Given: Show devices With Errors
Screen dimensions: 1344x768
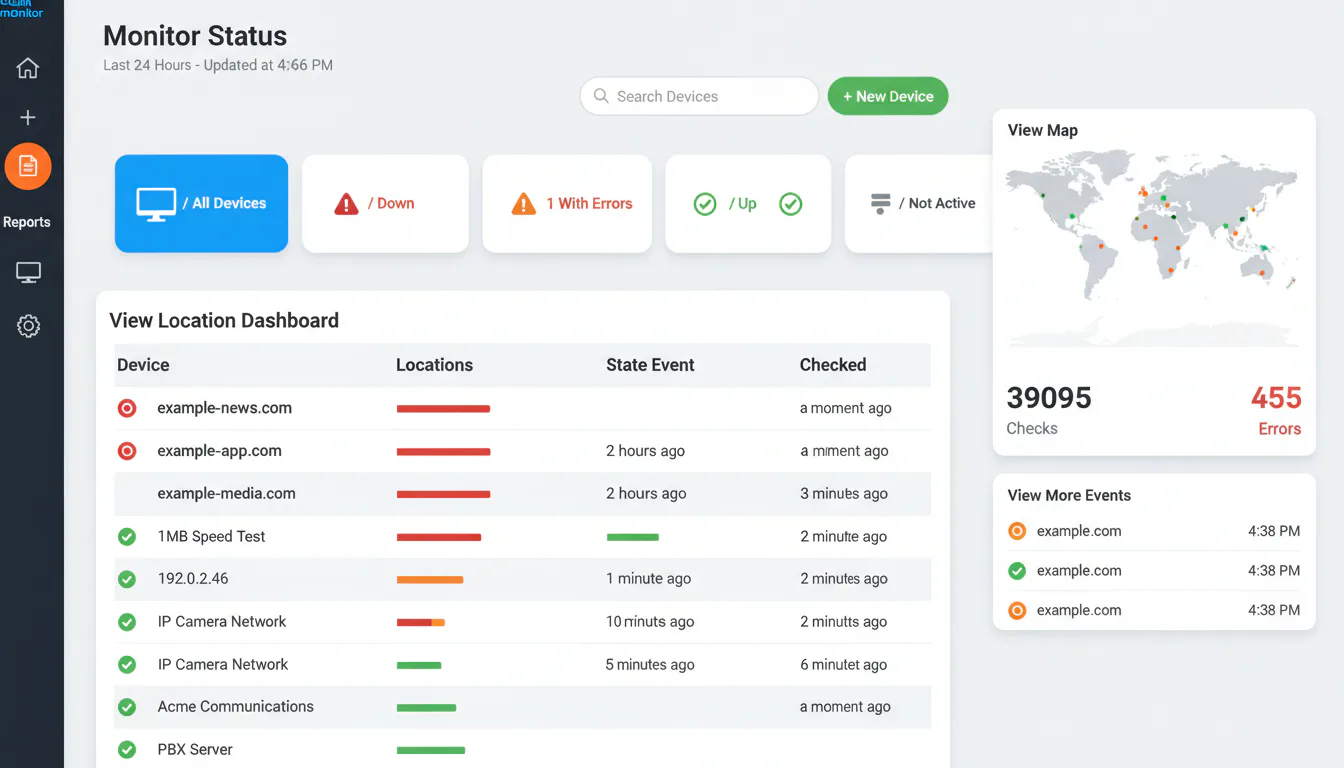Looking at the screenshot, I should (567, 203).
